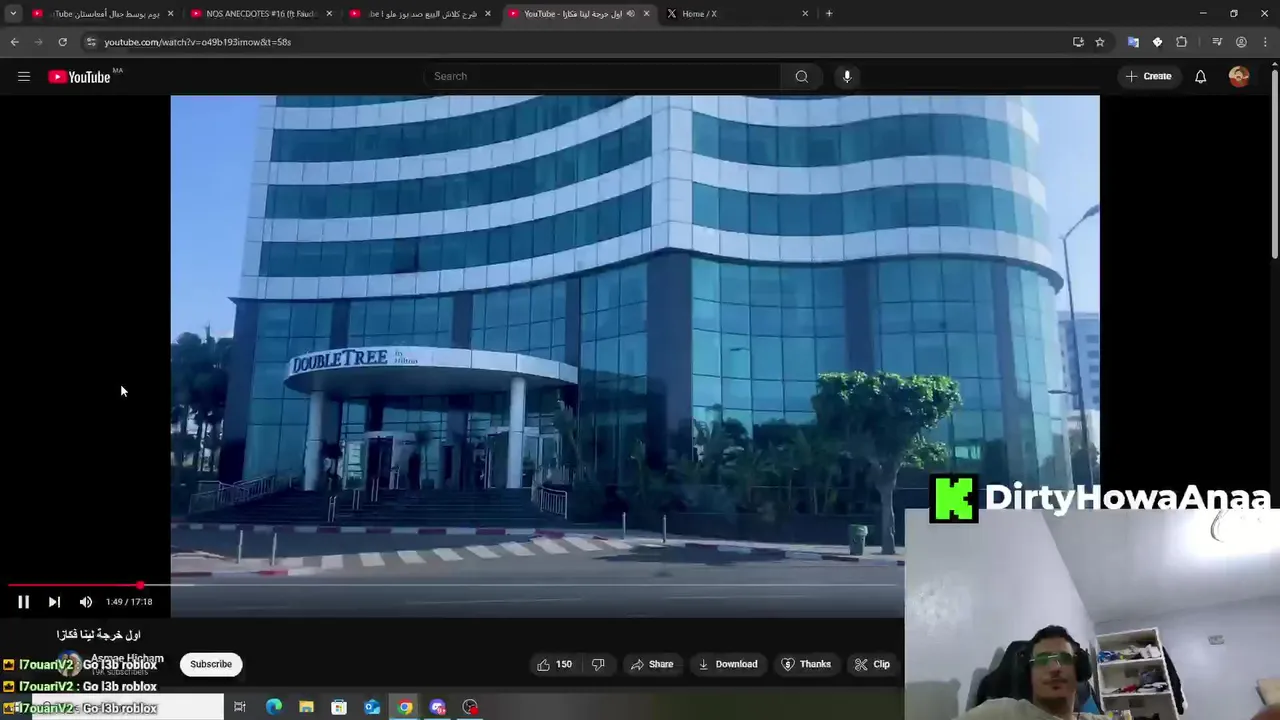Launch Microsoft Edge from taskbar

tap(273, 707)
